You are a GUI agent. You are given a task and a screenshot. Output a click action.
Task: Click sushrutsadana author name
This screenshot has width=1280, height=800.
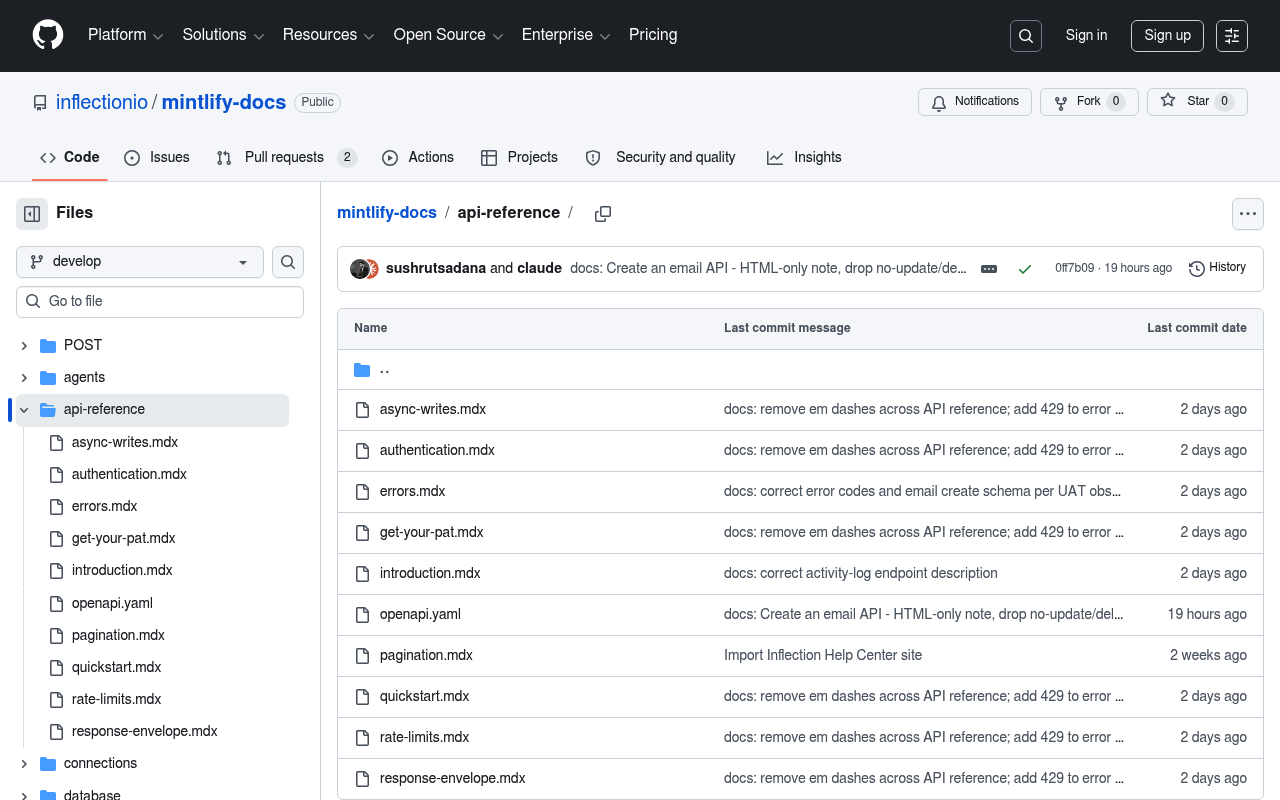coord(436,268)
